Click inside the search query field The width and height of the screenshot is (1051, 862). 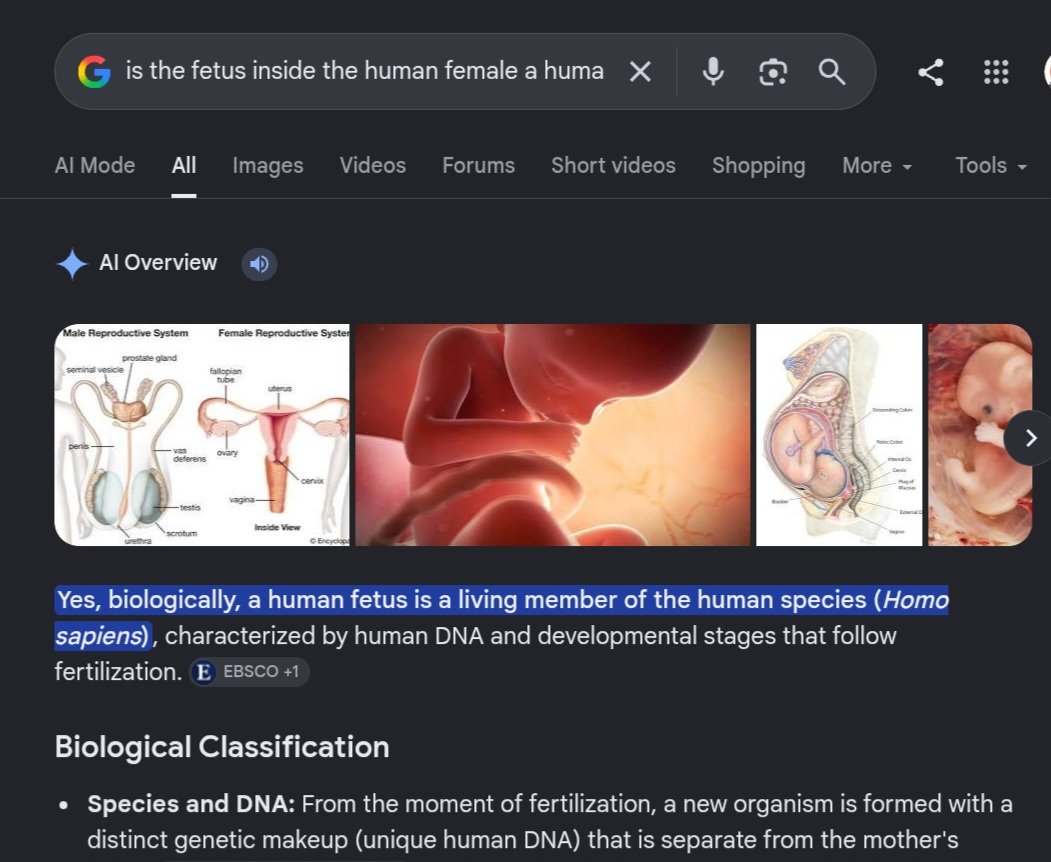tap(365, 71)
